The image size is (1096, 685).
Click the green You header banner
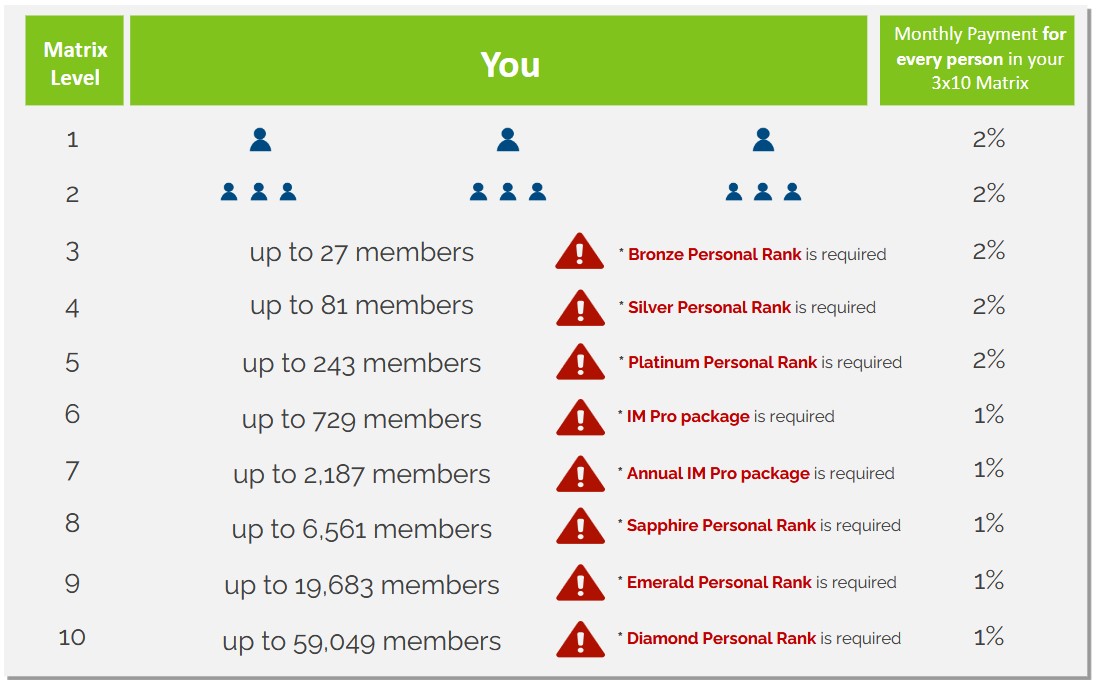tap(498, 61)
